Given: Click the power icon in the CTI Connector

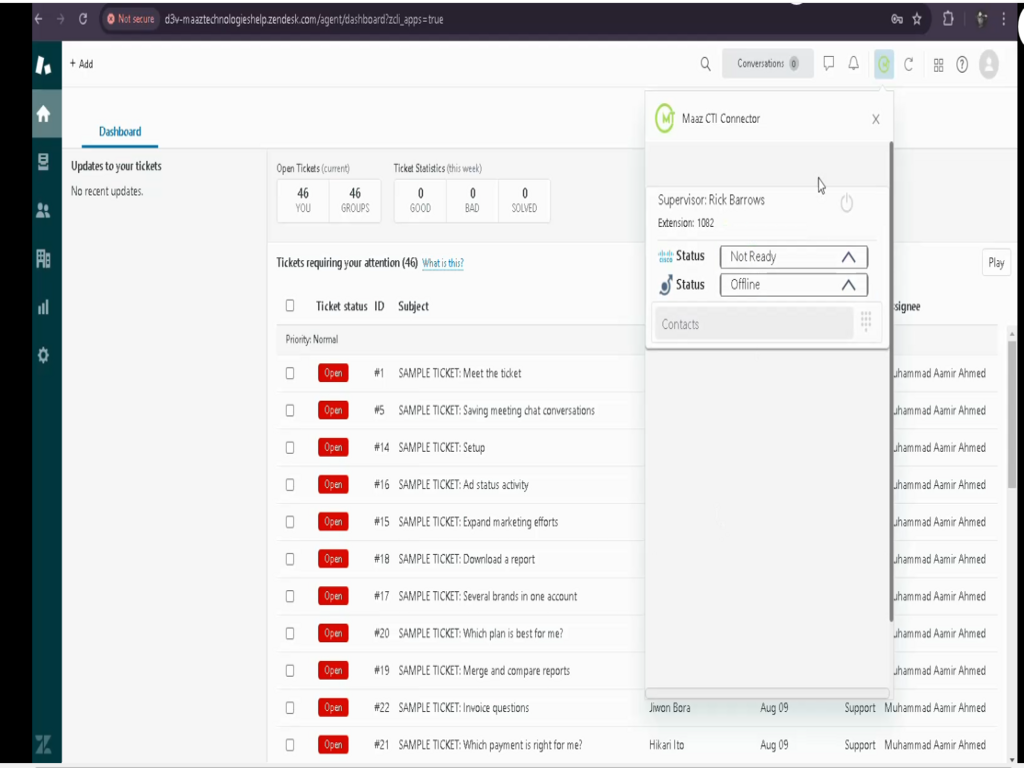Looking at the screenshot, I should (846, 203).
